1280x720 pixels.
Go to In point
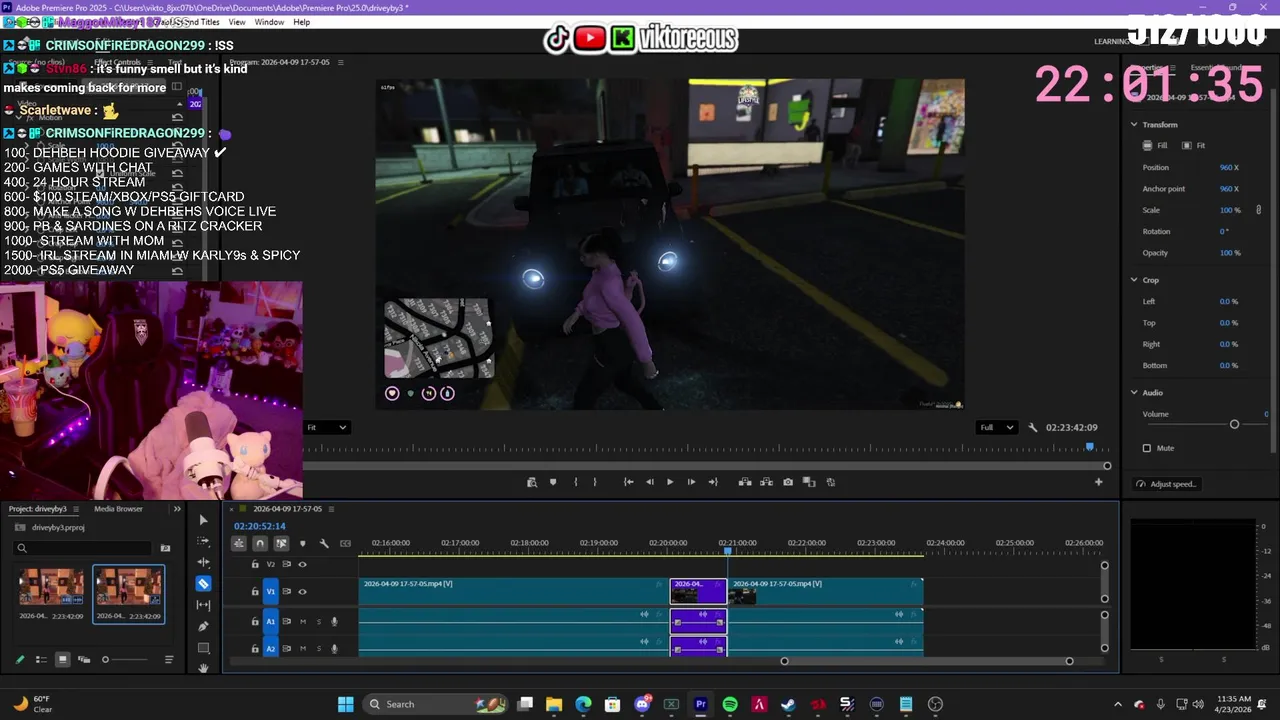click(x=628, y=482)
